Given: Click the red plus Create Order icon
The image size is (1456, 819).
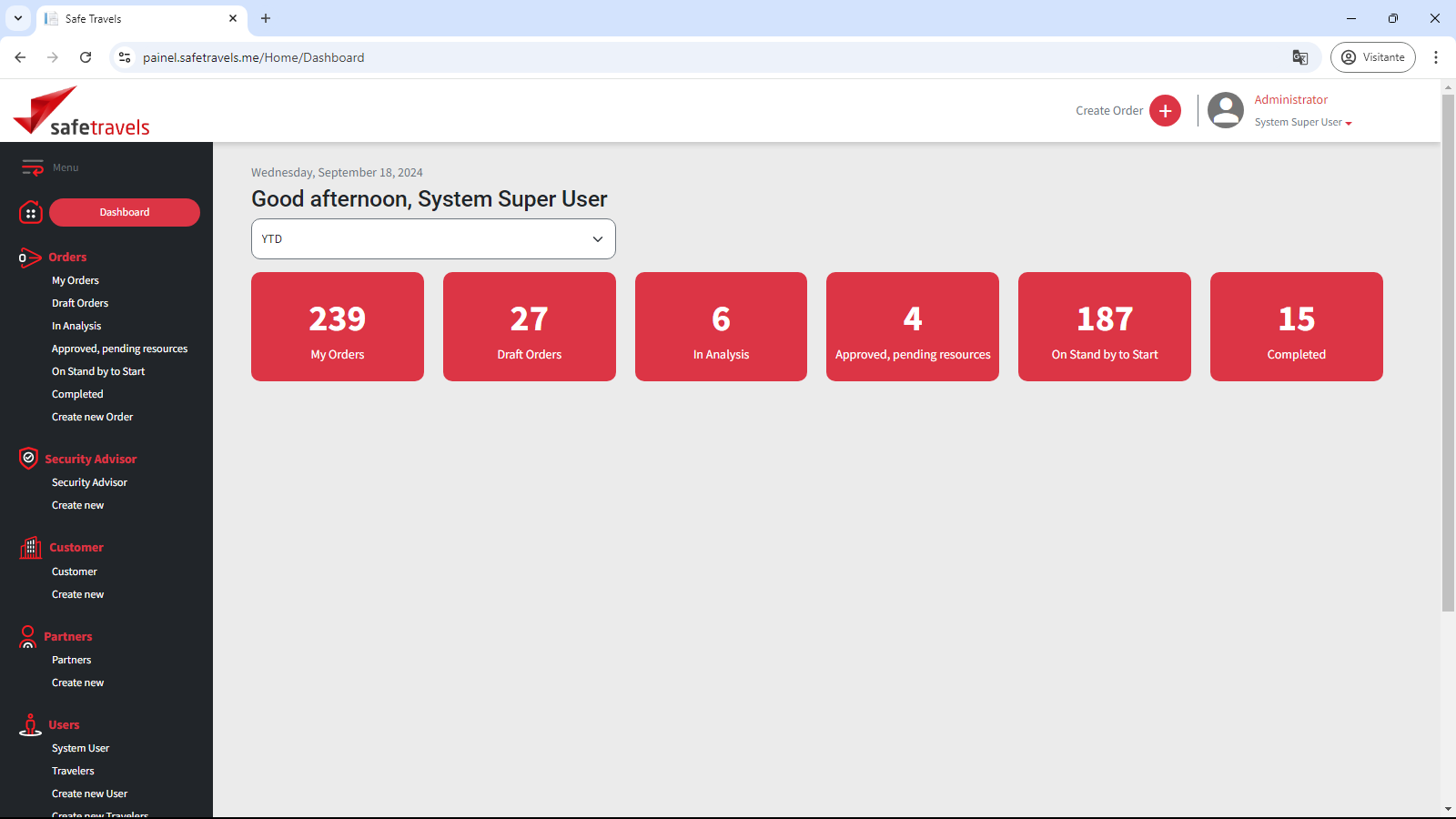Looking at the screenshot, I should point(1165,111).
